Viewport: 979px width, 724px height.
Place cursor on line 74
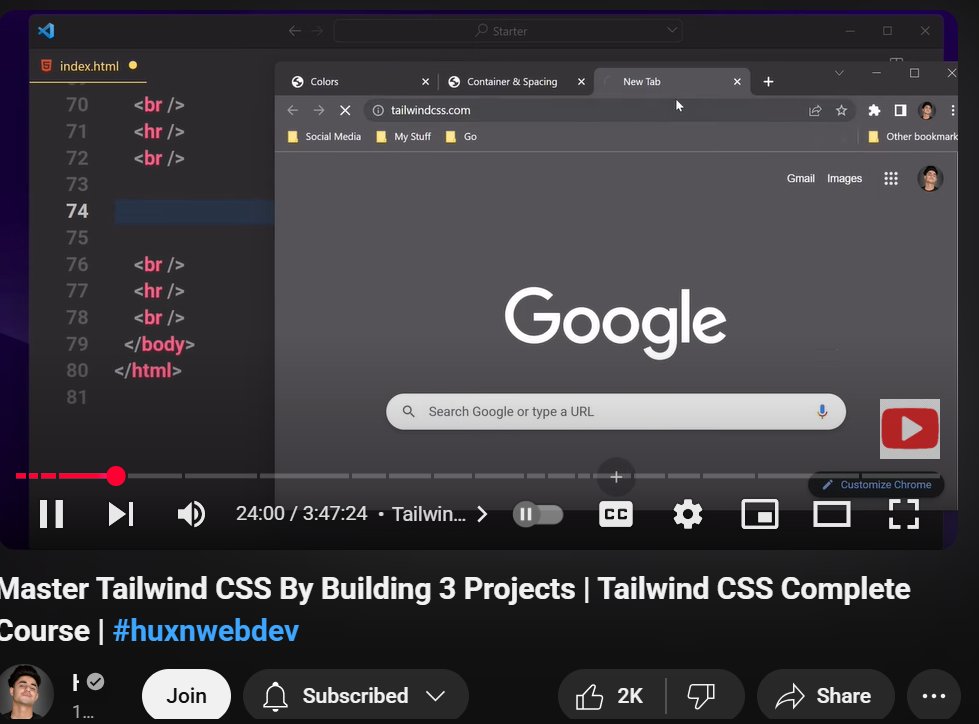click(x=195, y=212)
